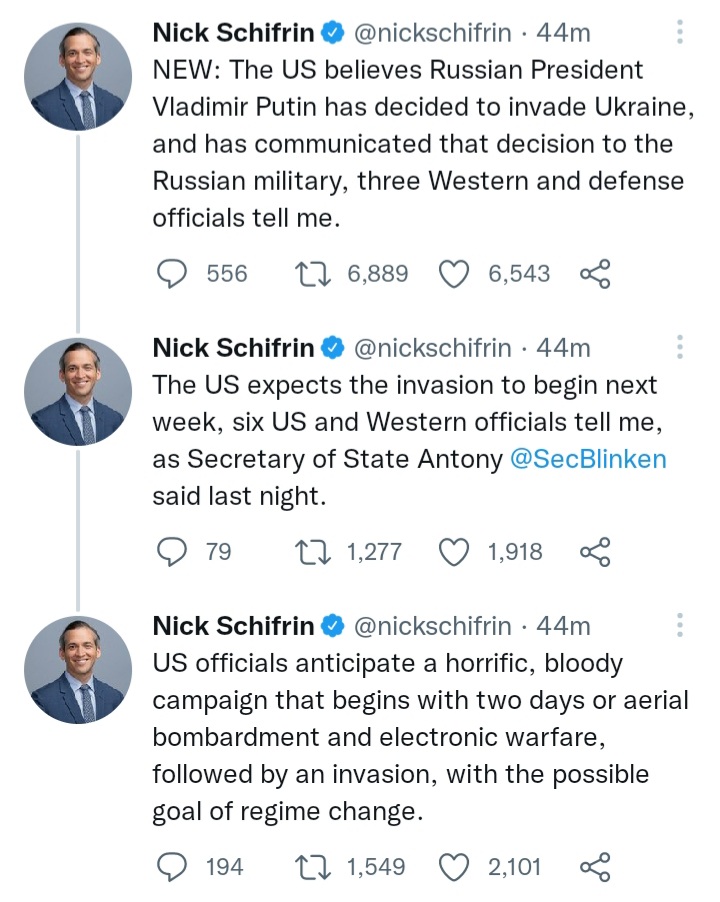This screenshot has width=720, height=902.
Task: Retweet the tweet with 6,889 retweets
Action: pyautogui.click(x=315, y=273)
